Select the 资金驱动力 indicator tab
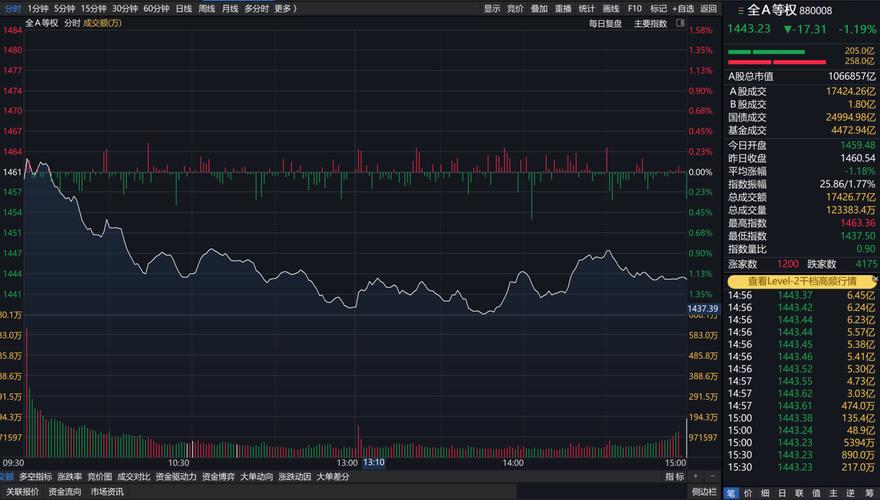 point(176,476)
